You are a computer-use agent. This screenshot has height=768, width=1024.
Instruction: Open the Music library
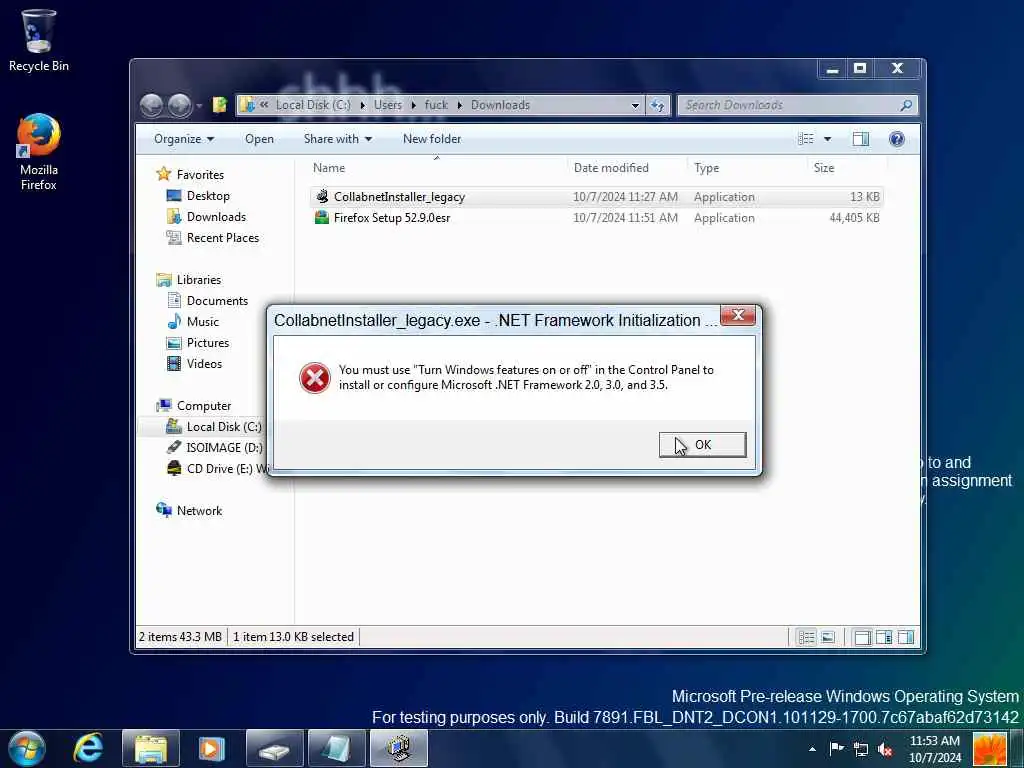[x=202, y=321]
